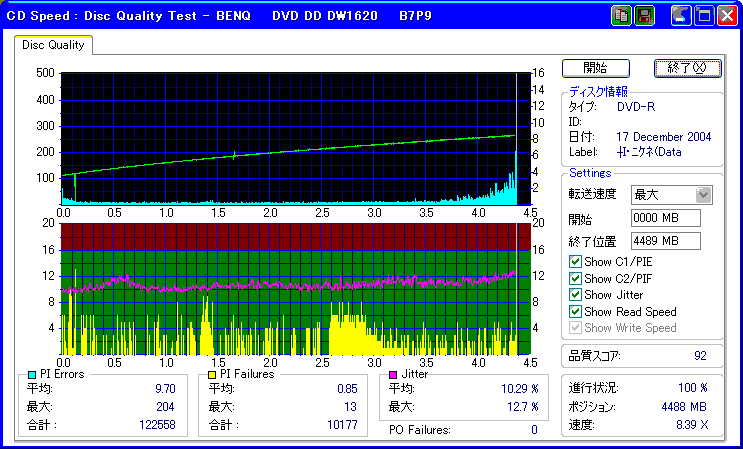Open the 転送速度 speed dropdown
The height and width of the screenshot is (449, 743).
pyautogui.click(x=704, y=195)
